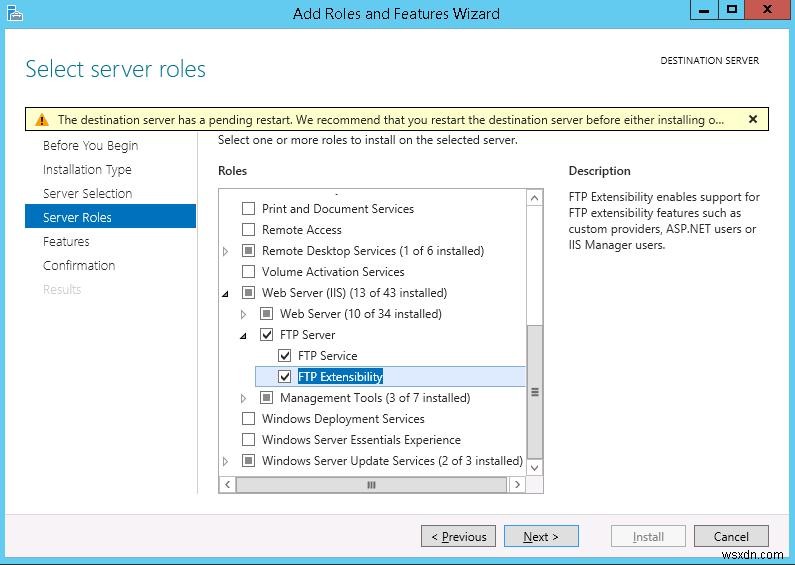Collapse Web Server (IIS) node

click(226, 293)
